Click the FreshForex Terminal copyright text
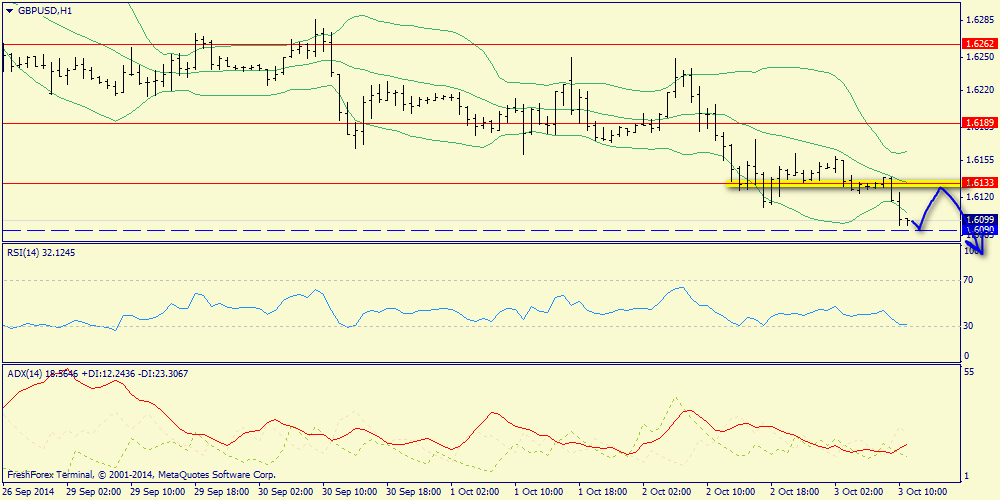Viewport: 1000px width, 500px height. [x=141, y=475]
